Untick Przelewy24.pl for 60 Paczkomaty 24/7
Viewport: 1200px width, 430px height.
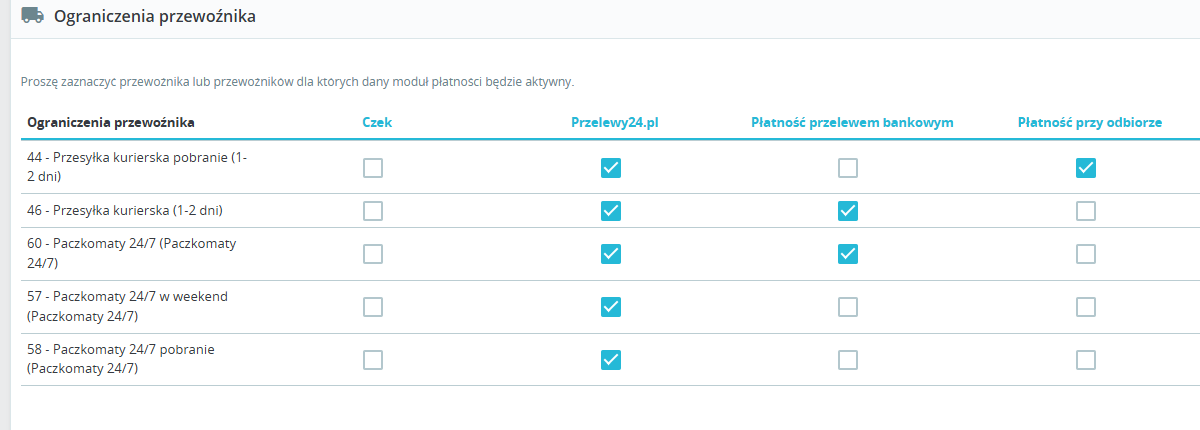coord(611,254)
